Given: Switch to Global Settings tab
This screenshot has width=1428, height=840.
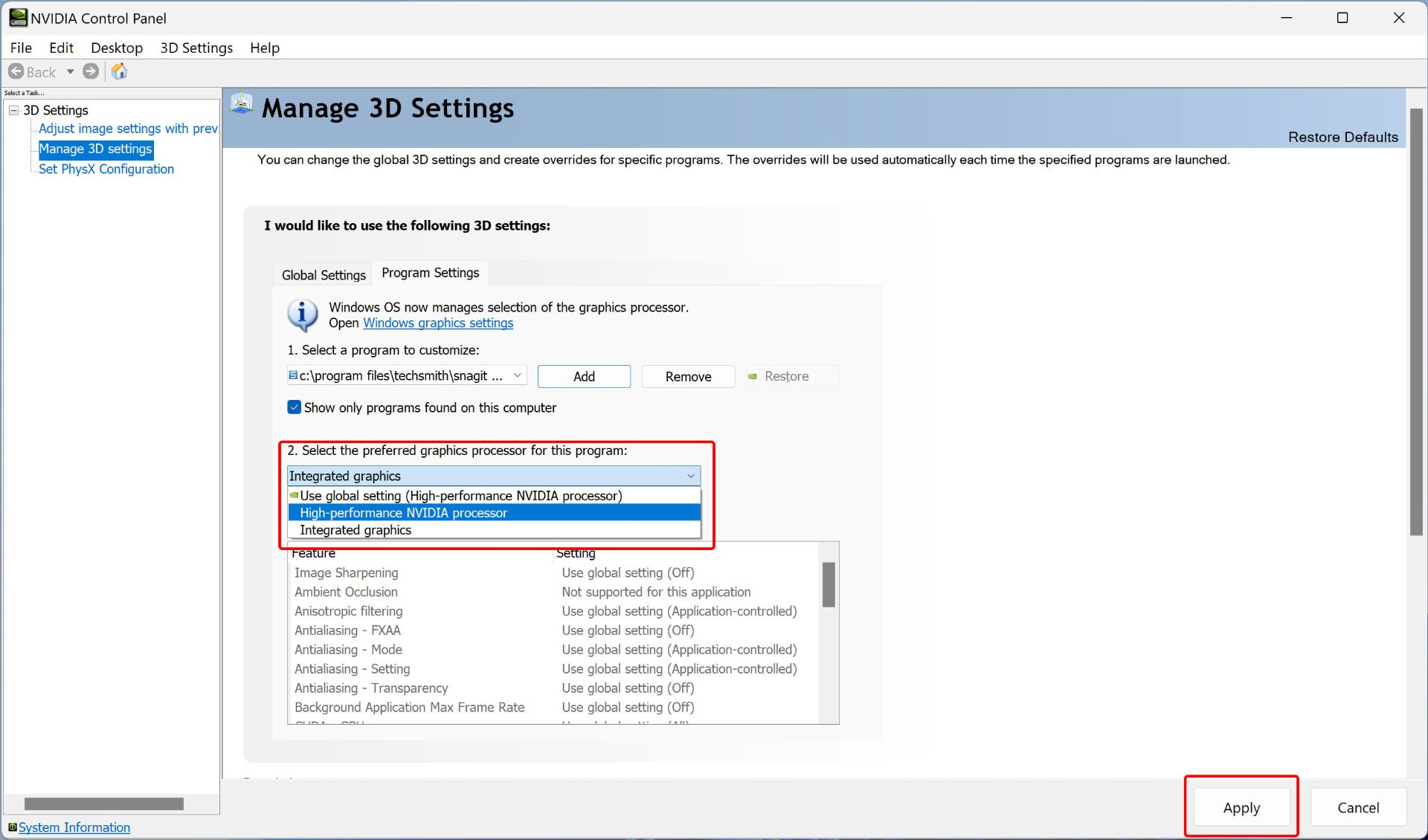Looking at the screenshot, I should point(324,274).
